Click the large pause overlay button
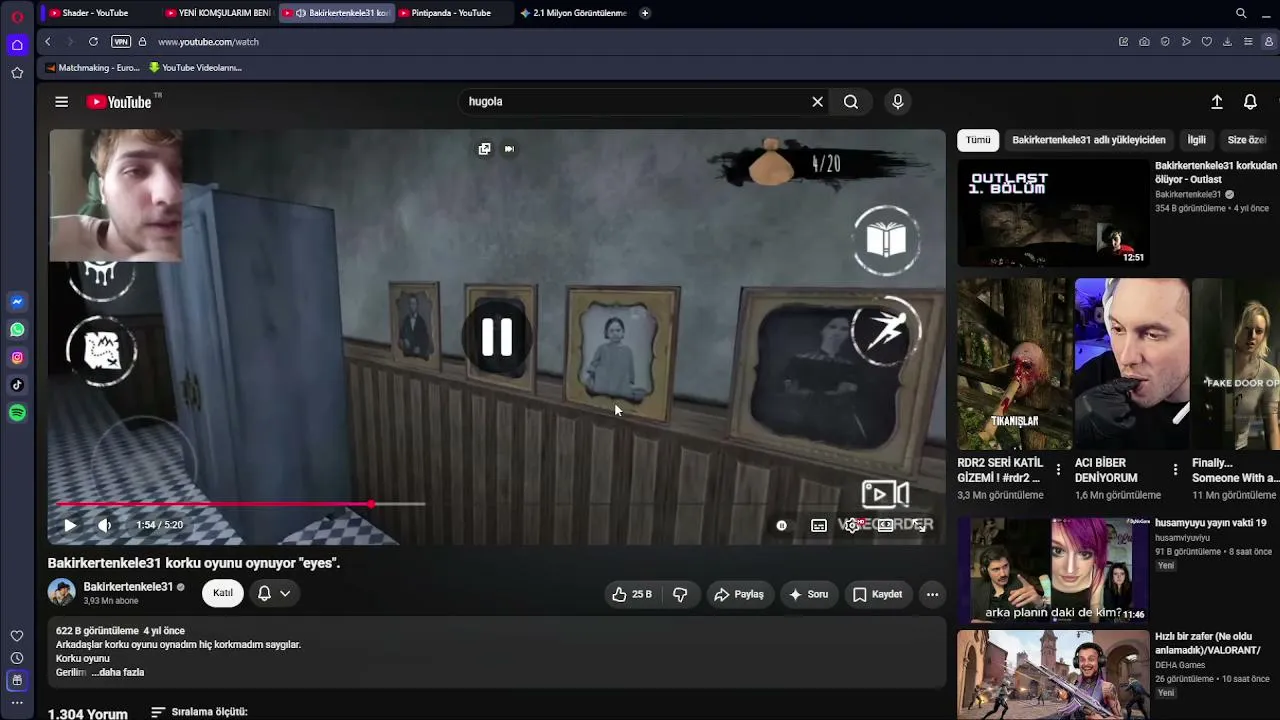This screenshot has height=720, width=1280. coord(497,337)
